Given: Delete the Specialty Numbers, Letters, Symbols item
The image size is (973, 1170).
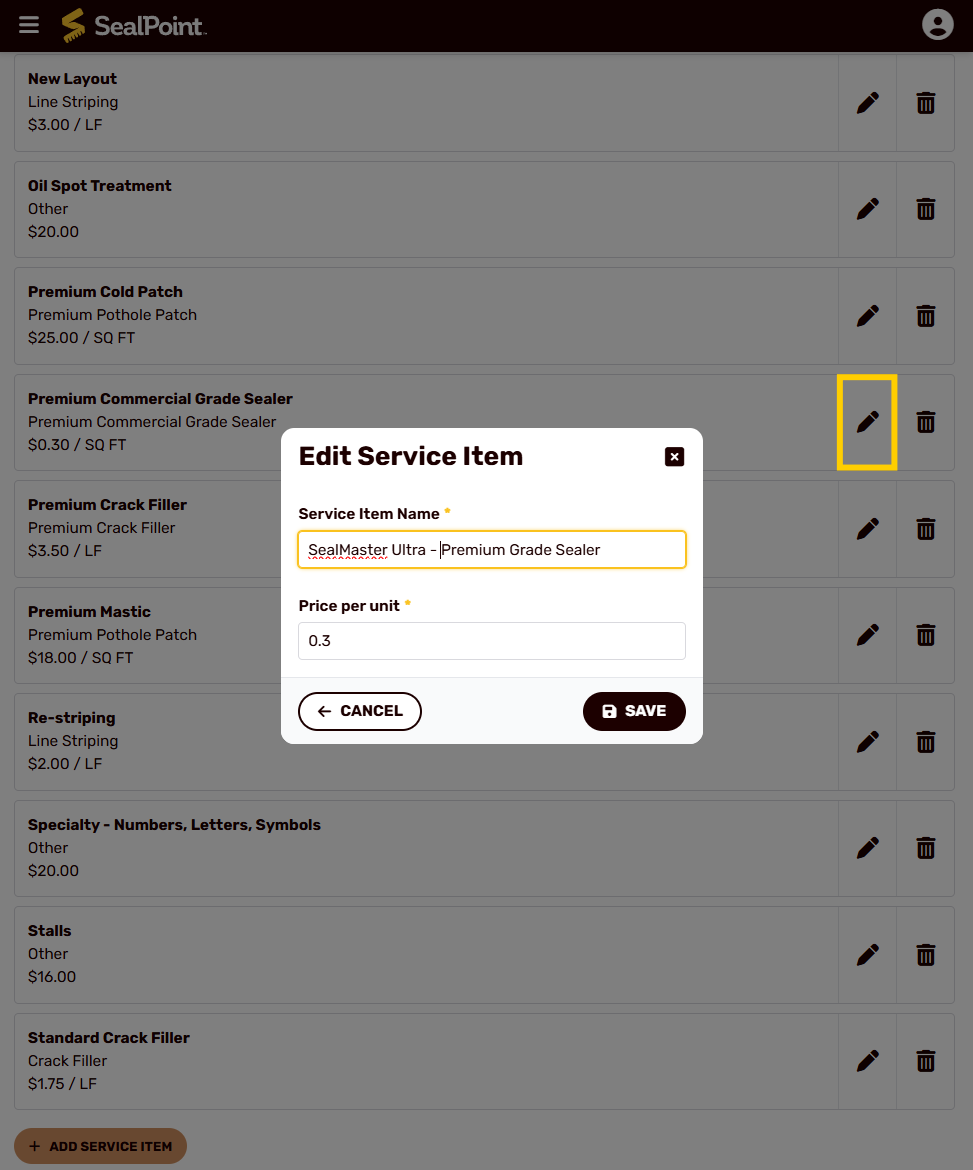Looking at the screenshot, I should point(925,848).
